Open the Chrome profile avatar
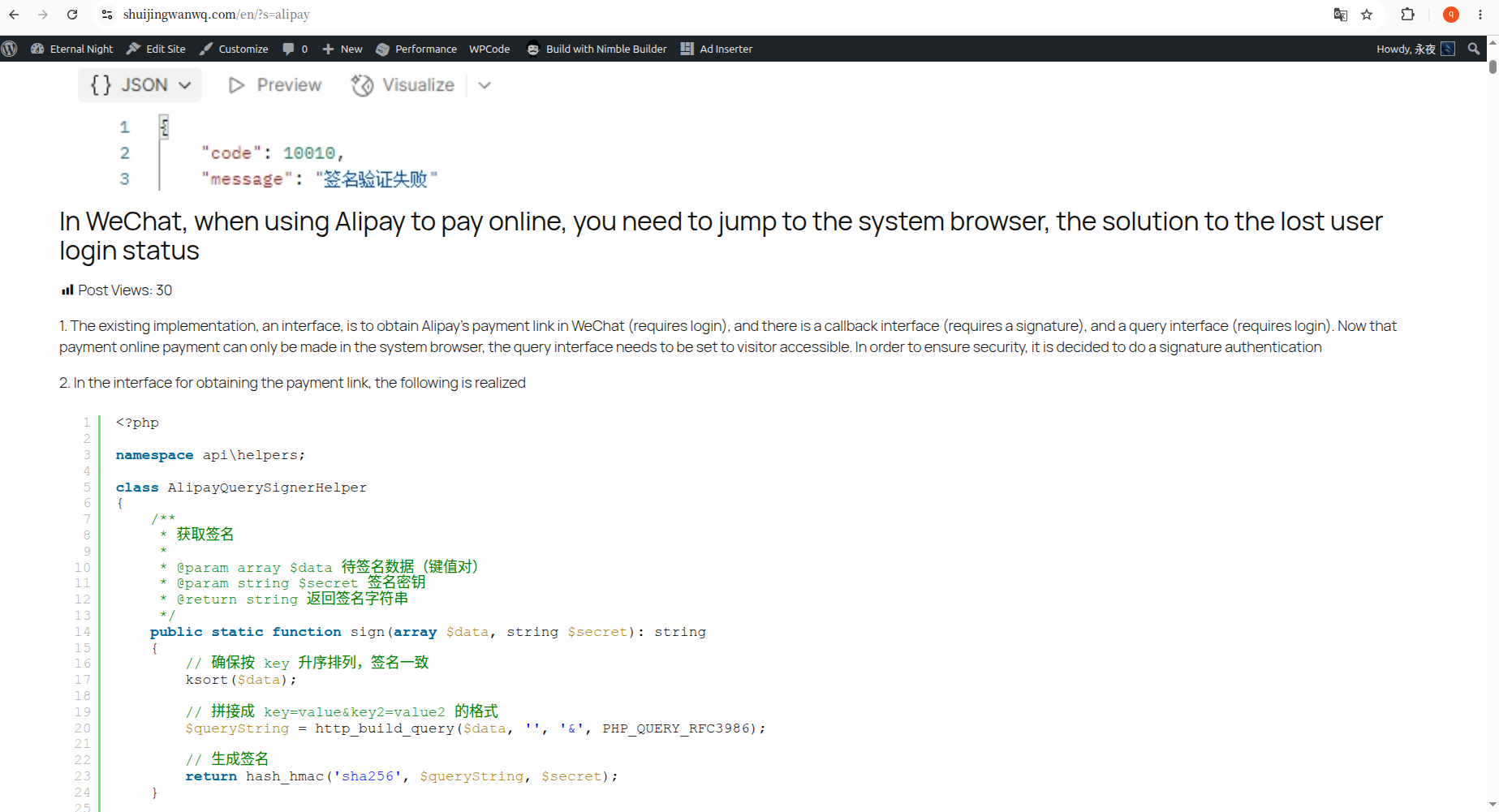The image size is (1499, 812). pos(1451,15)
